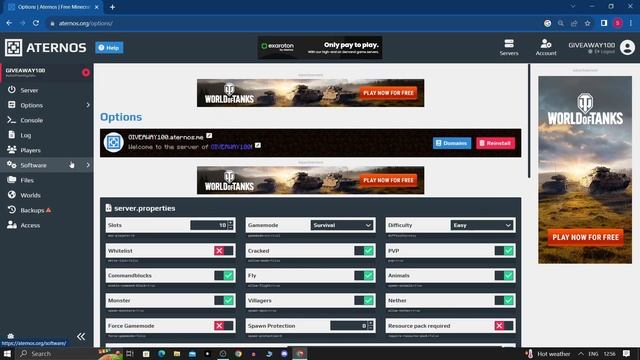The width and height of the screenshot is (640, 360).
Task: Toggle Resource pack required switch
Action: click(504, 326)
